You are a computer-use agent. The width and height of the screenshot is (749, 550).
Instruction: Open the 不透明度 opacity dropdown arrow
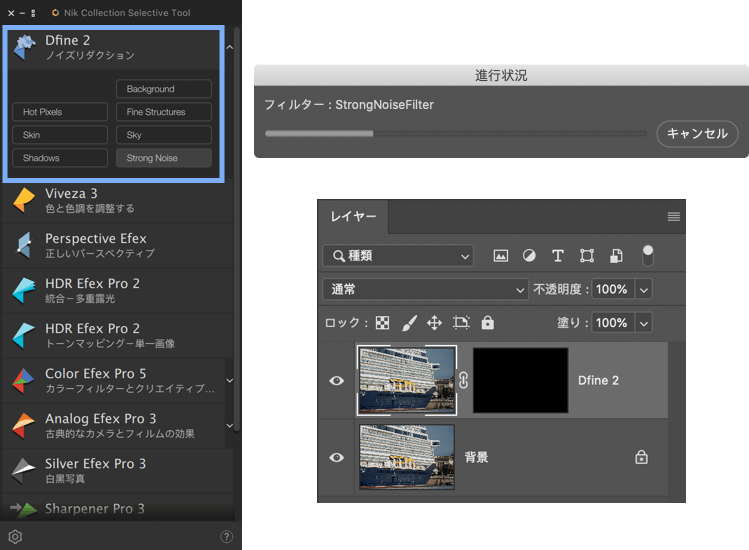(x=643, y=289)
